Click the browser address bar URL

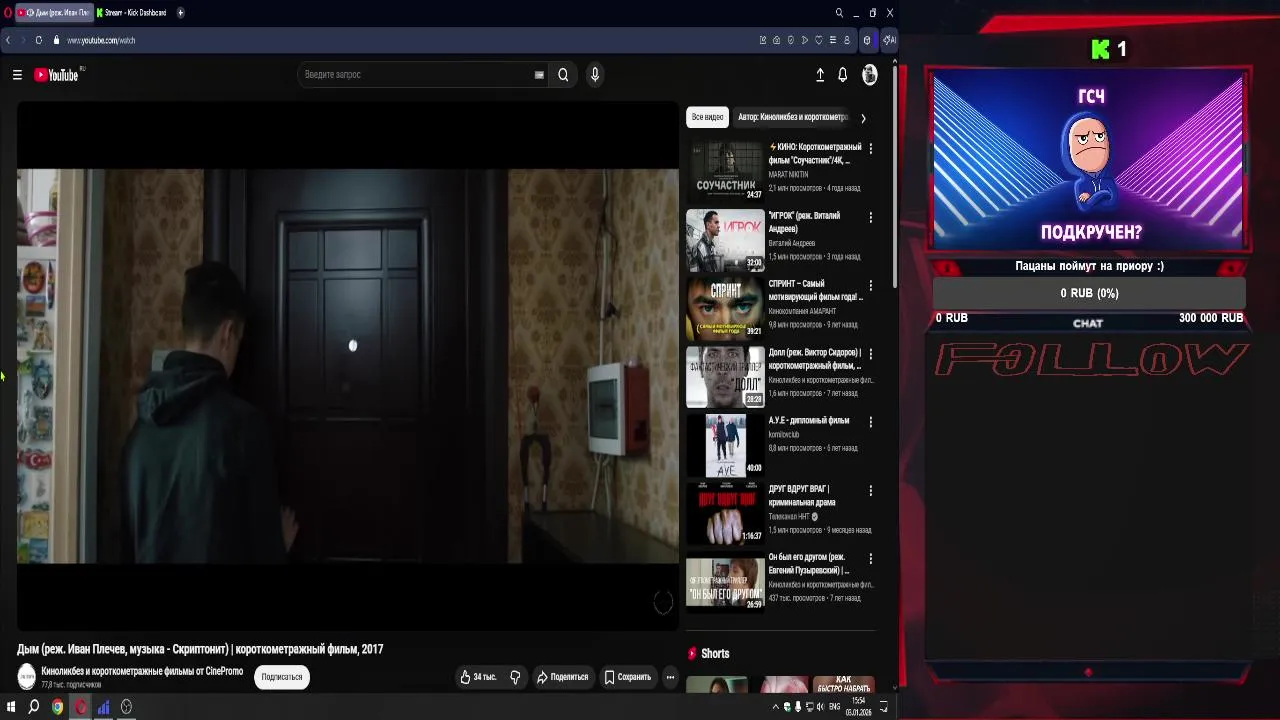click(x=101, y=40)
